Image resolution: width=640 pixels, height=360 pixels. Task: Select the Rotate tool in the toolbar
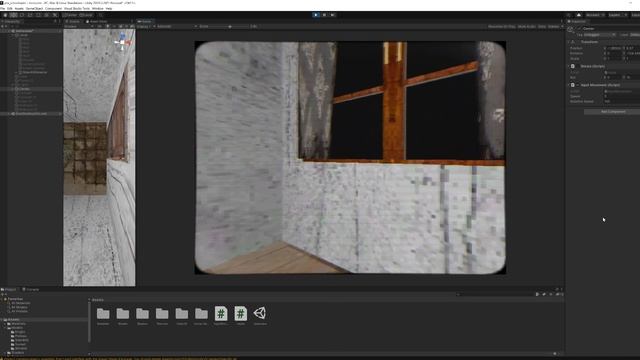click(22, 15)
